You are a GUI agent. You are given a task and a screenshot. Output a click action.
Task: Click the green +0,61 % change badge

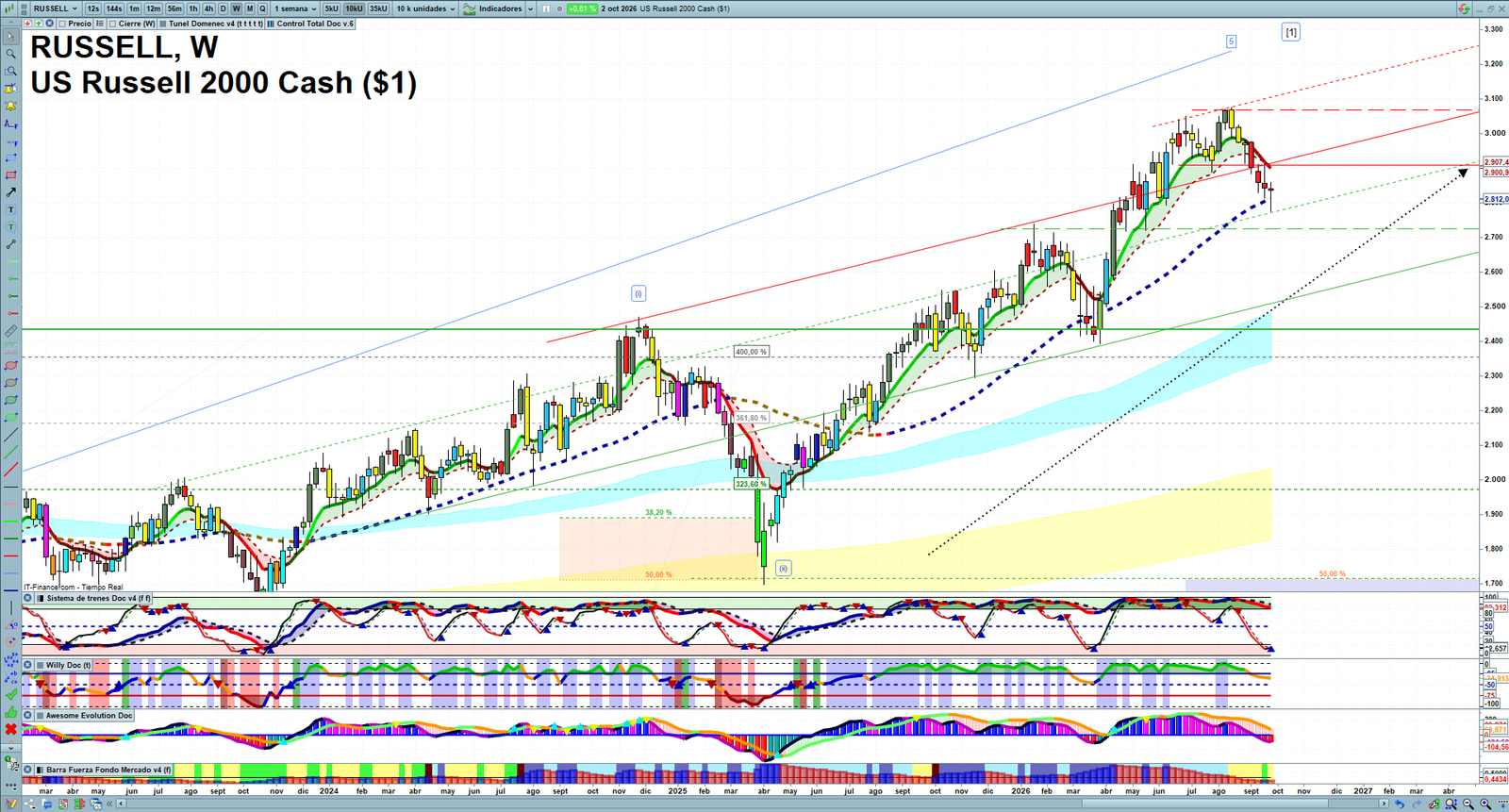[582, 8]
